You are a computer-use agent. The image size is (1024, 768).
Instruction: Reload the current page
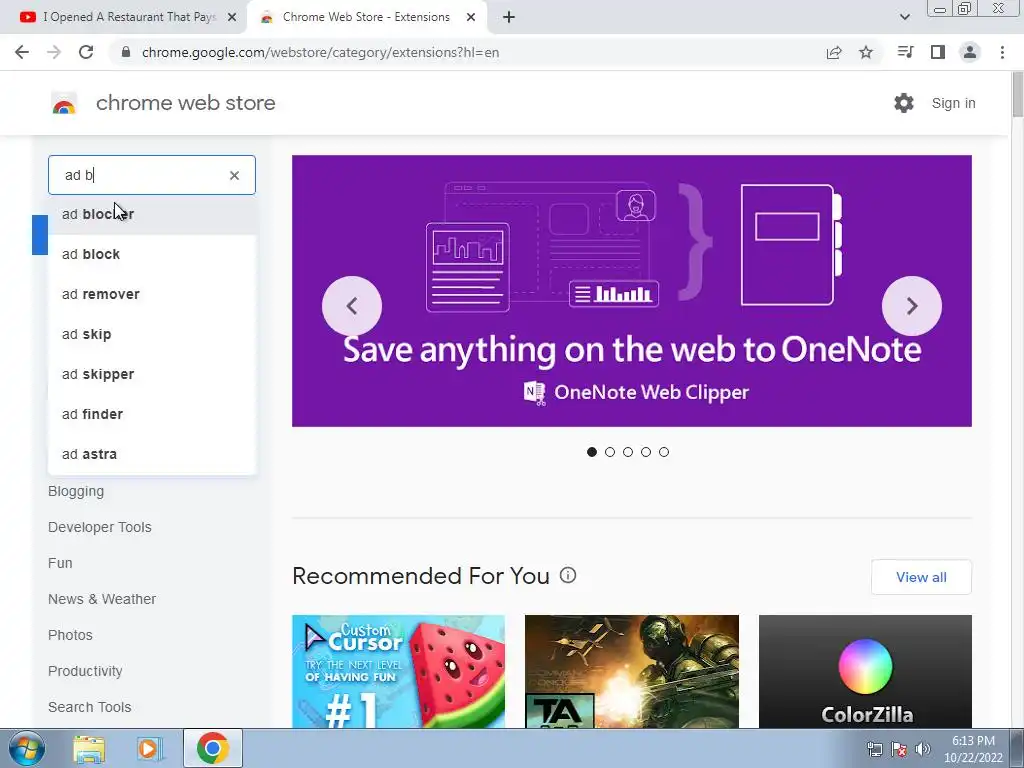click(86, 52)
